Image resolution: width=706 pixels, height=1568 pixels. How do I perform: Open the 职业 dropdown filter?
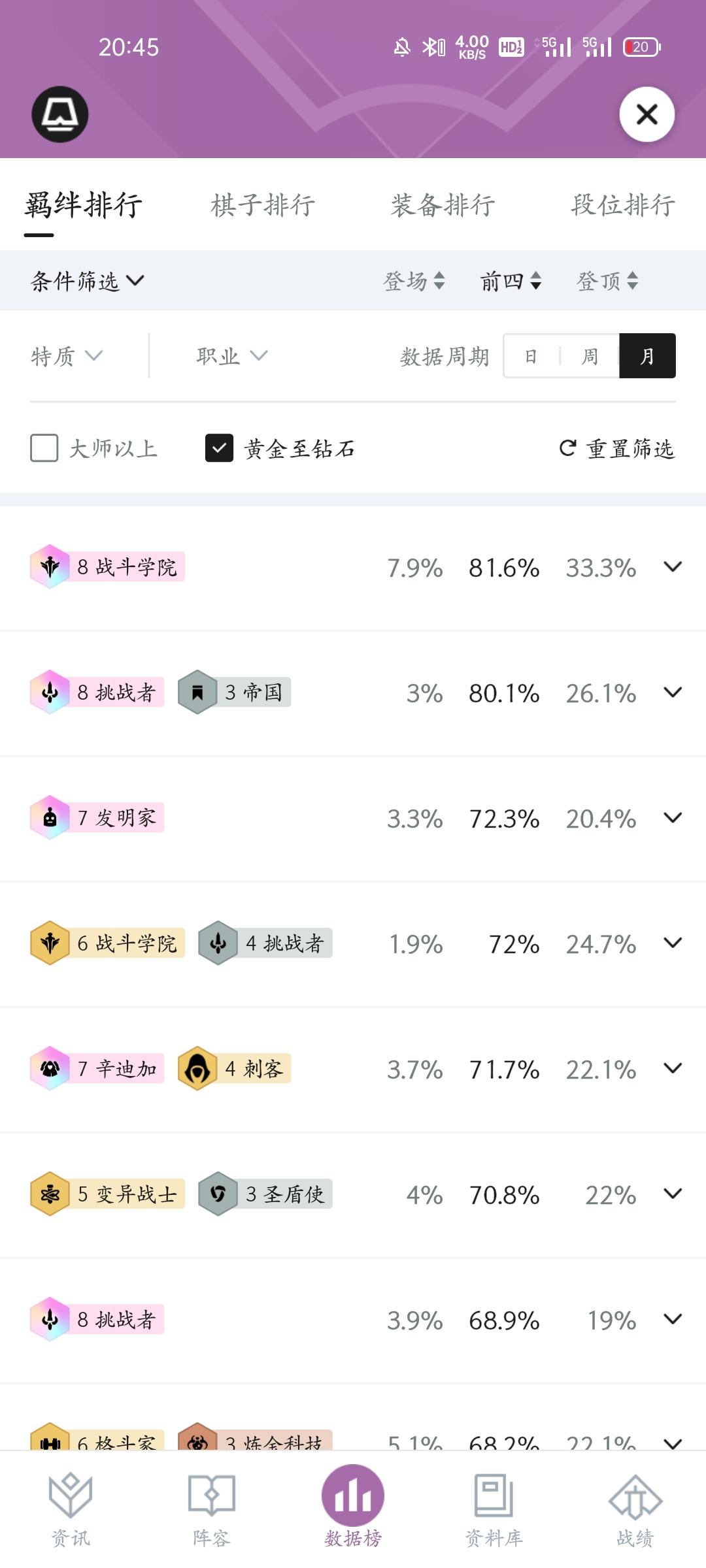click(x=232, y=356)
